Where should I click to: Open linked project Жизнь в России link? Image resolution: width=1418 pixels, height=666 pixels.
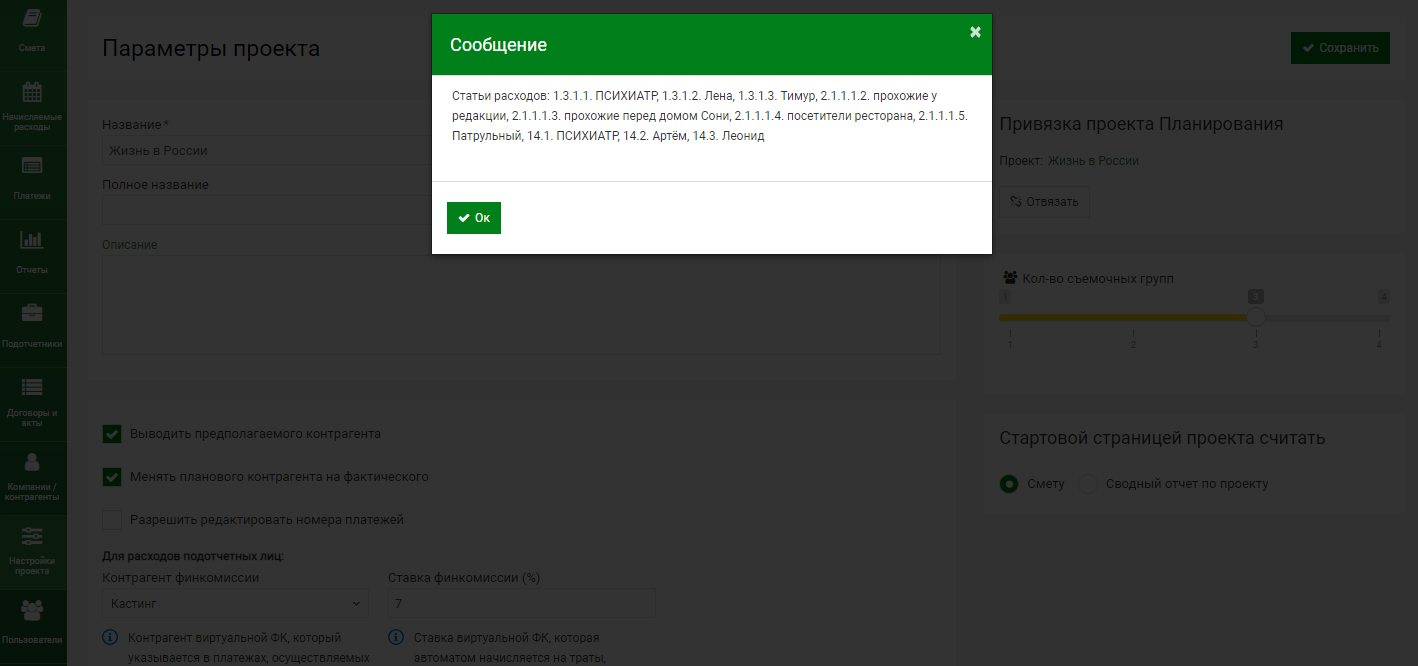(1093, 161)
